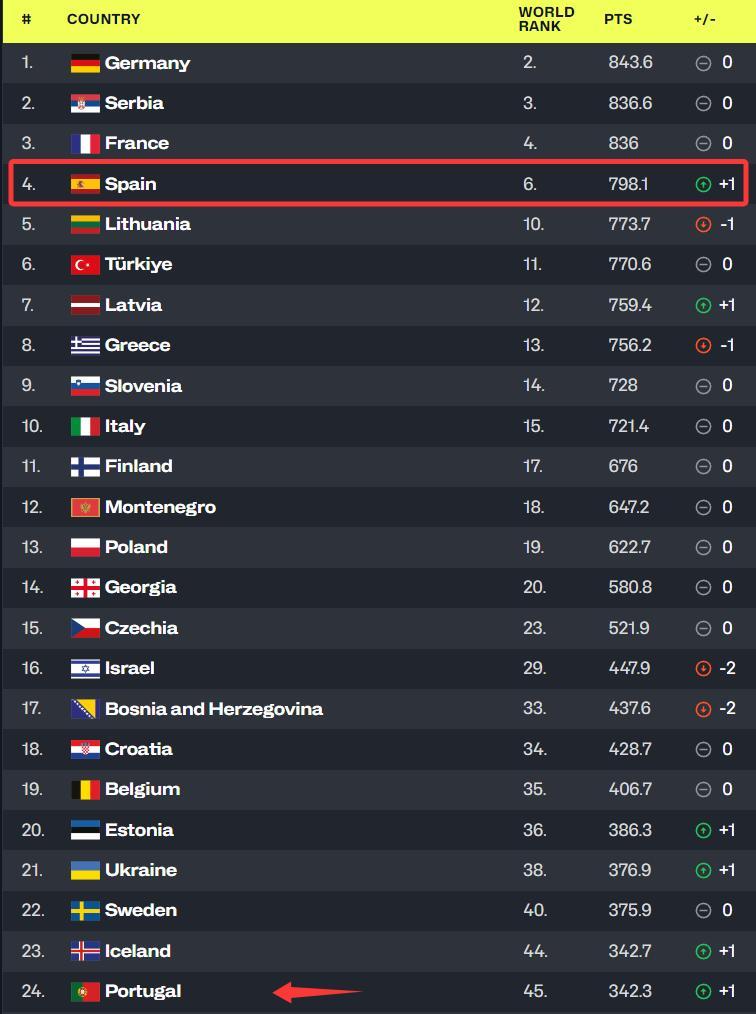Sort by the PTS column header
756x1014 pixels.
[x=618, y=19]
